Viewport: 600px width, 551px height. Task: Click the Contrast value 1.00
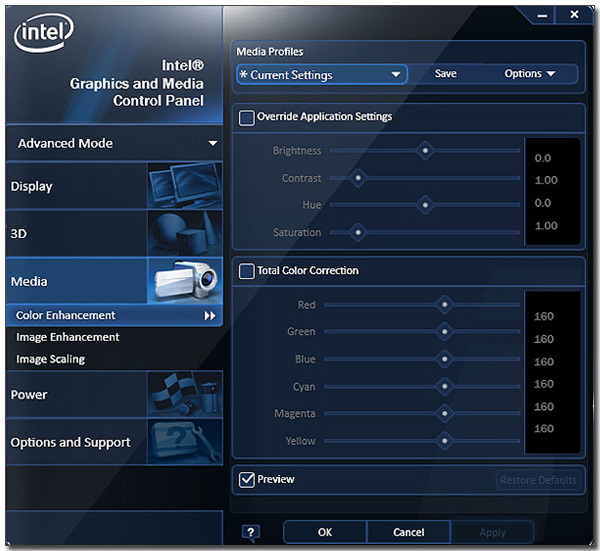click(546, 180)
